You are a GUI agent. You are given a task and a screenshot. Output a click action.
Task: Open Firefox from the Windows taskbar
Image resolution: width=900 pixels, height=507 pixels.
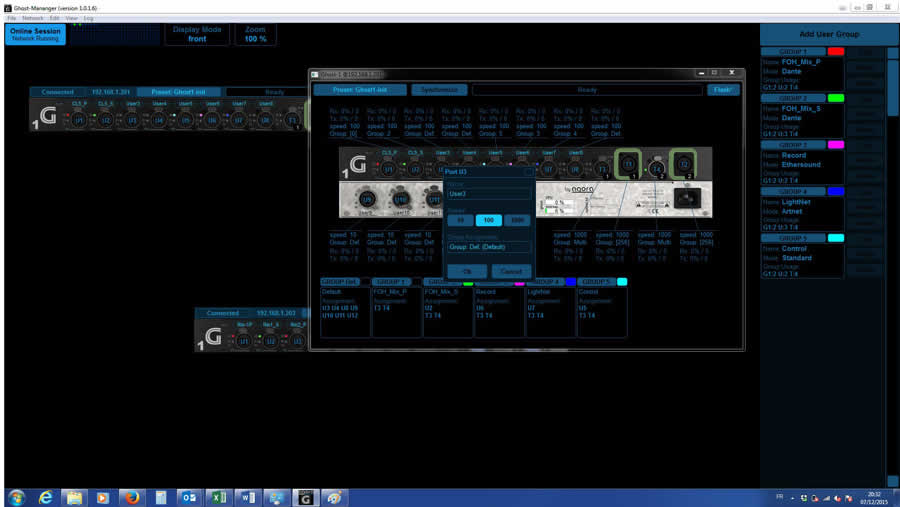[x=130, y=497]
